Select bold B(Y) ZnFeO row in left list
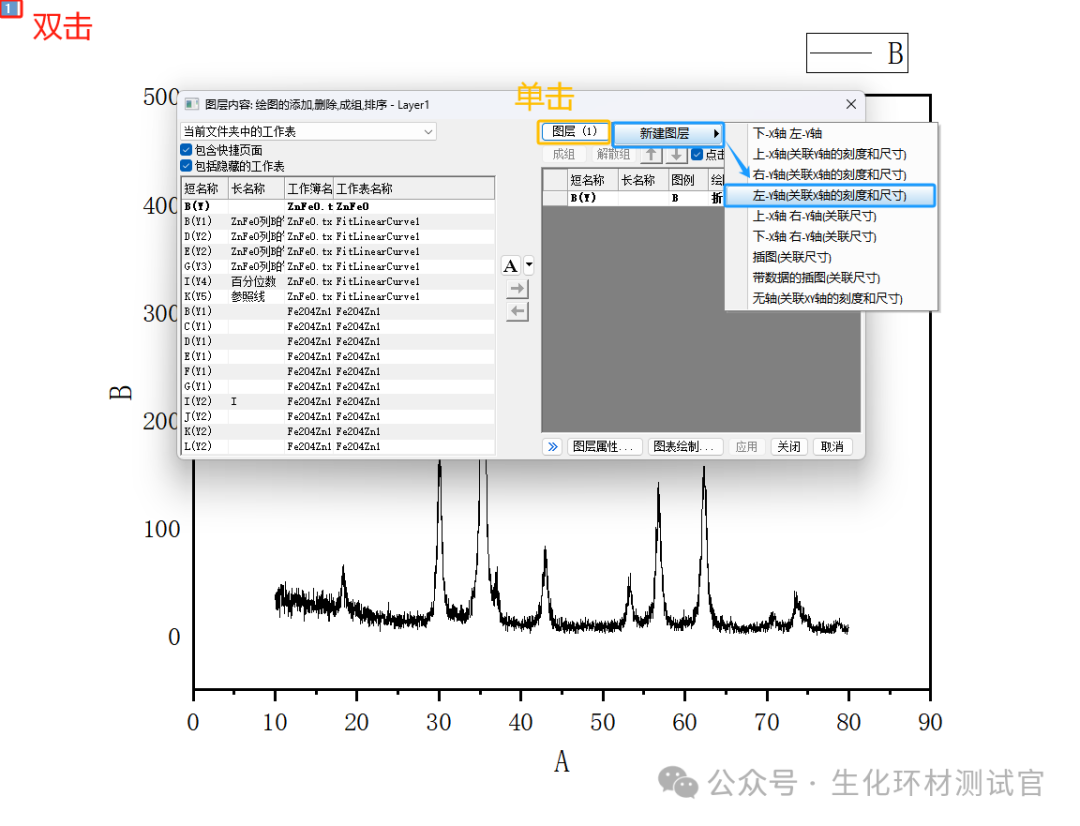 [x=338, y=206]
